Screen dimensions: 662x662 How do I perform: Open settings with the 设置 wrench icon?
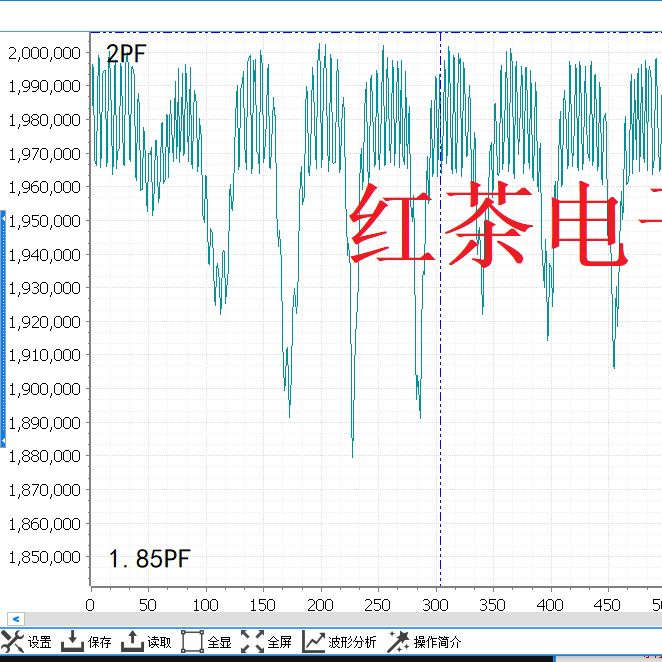(x=12, y=642)
